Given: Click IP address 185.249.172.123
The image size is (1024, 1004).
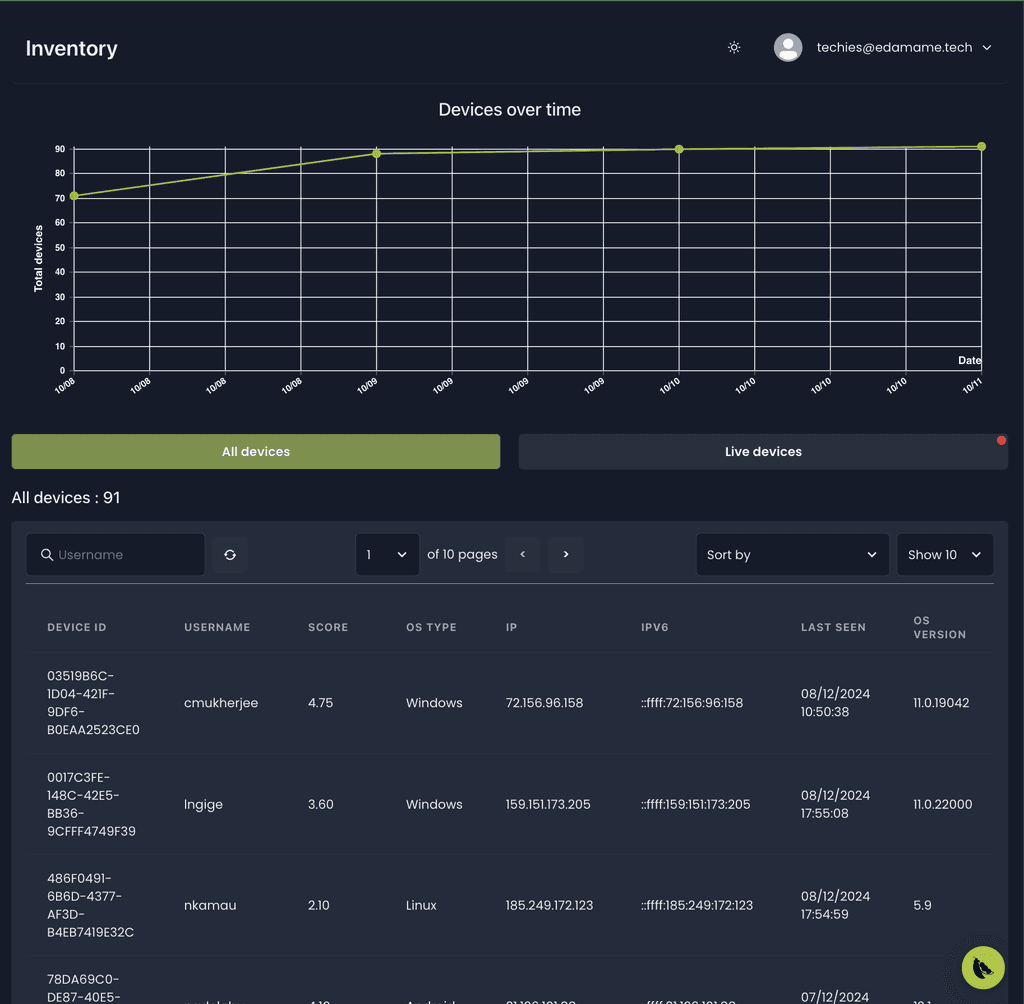Looking at the screenshot, I should 549,905.
